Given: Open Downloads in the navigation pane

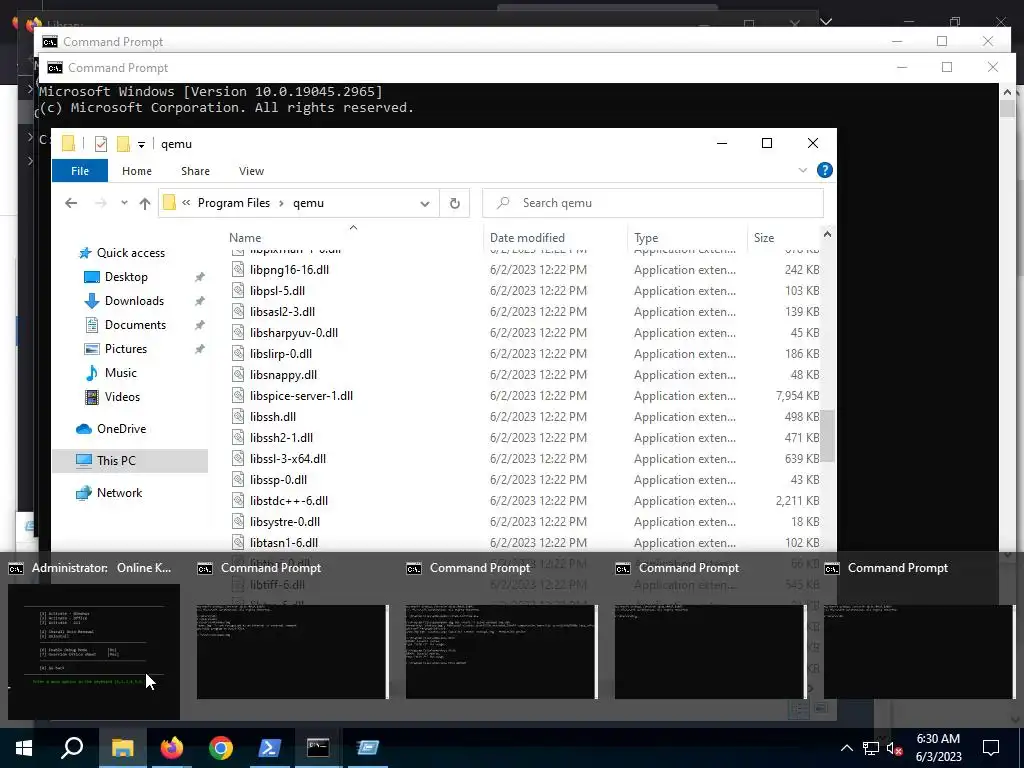Looking at the screenshot, I should [134, 301].
